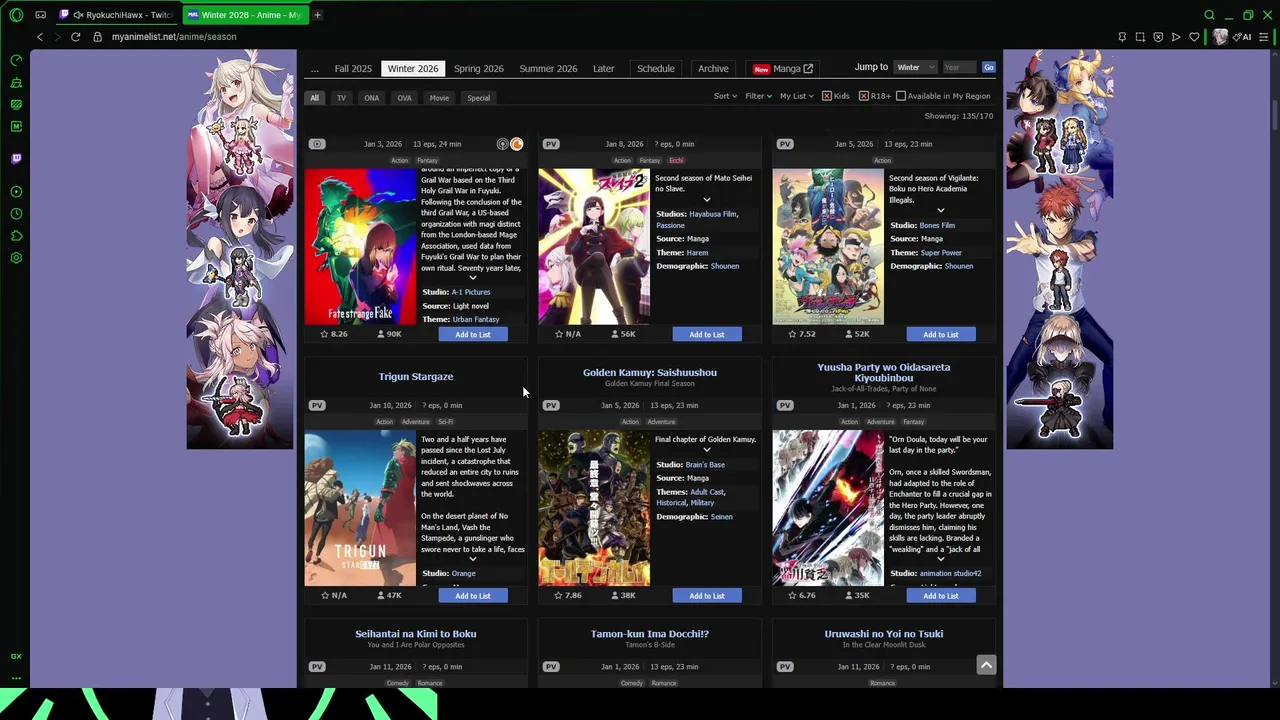Open the Jump to season Winter dropdown
This screenshot has height=720, width=1280.
tap(915, 67)
